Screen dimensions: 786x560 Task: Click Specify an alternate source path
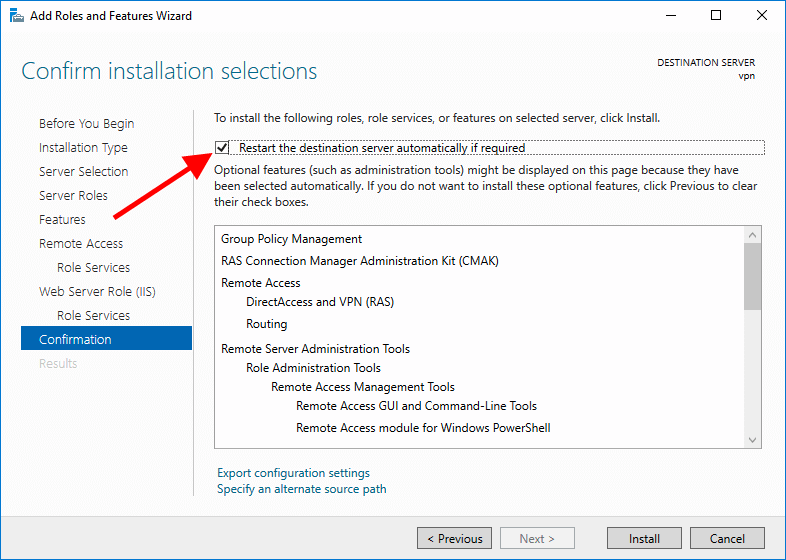click(x=301, y=489)
